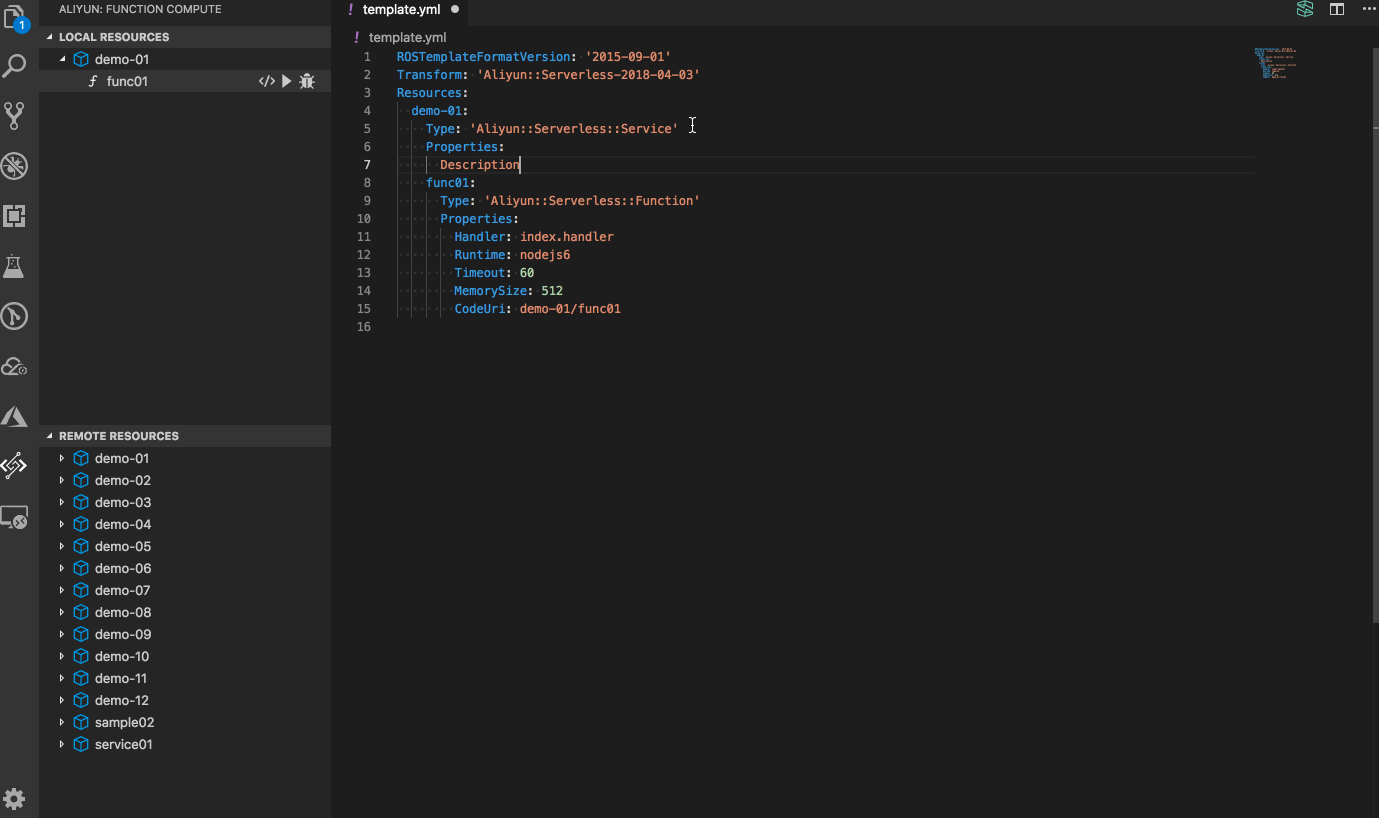Collapse the REMOTE RESOURCES section
Image resolution: width=1379 pixels, height=818 pixels.
(51, 436)
